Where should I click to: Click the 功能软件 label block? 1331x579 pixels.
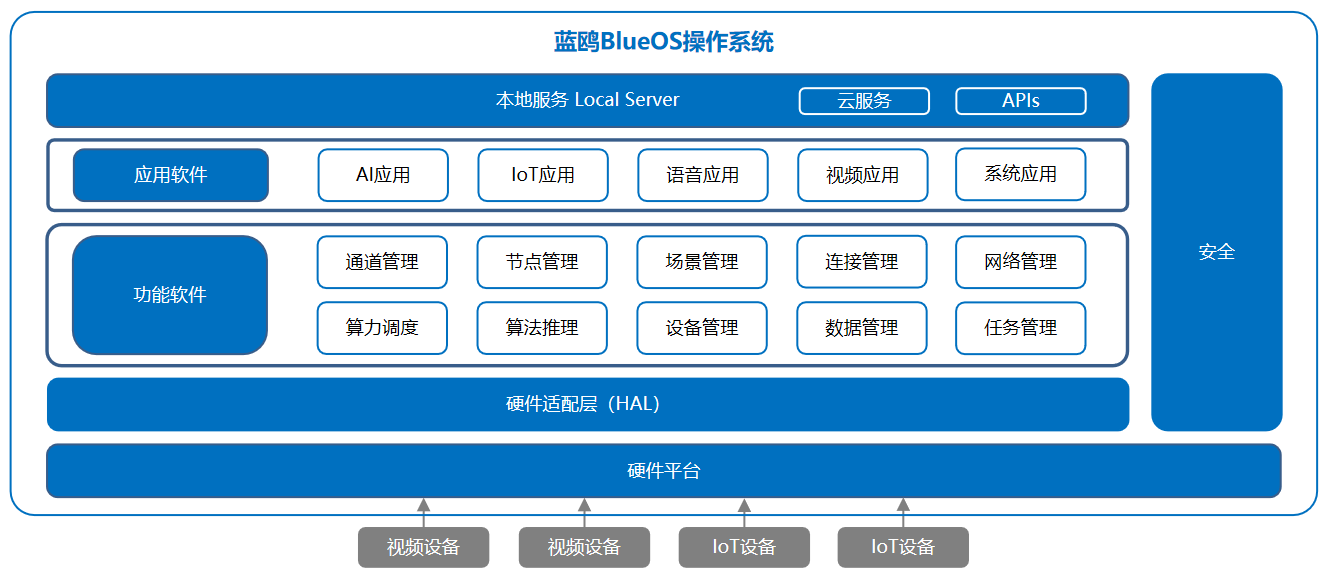(x=170, y=295)
